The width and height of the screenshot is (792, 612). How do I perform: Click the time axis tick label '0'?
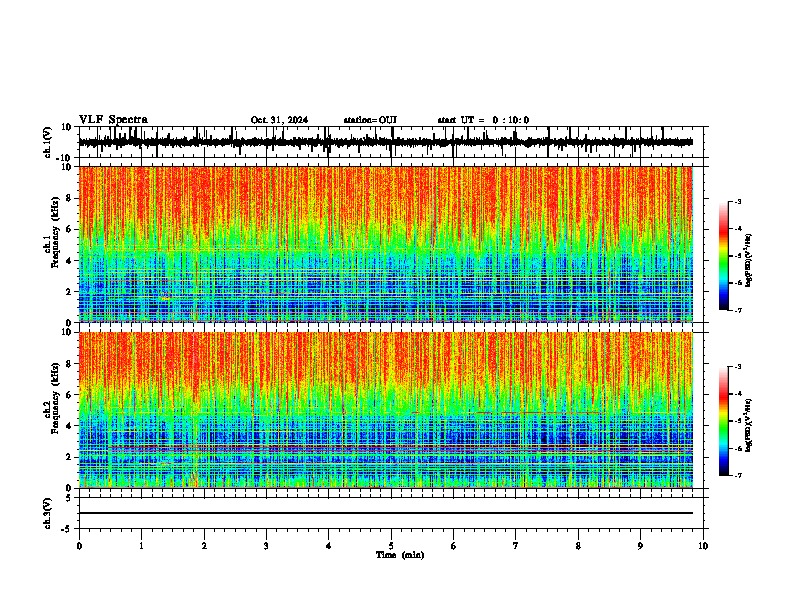79,546
